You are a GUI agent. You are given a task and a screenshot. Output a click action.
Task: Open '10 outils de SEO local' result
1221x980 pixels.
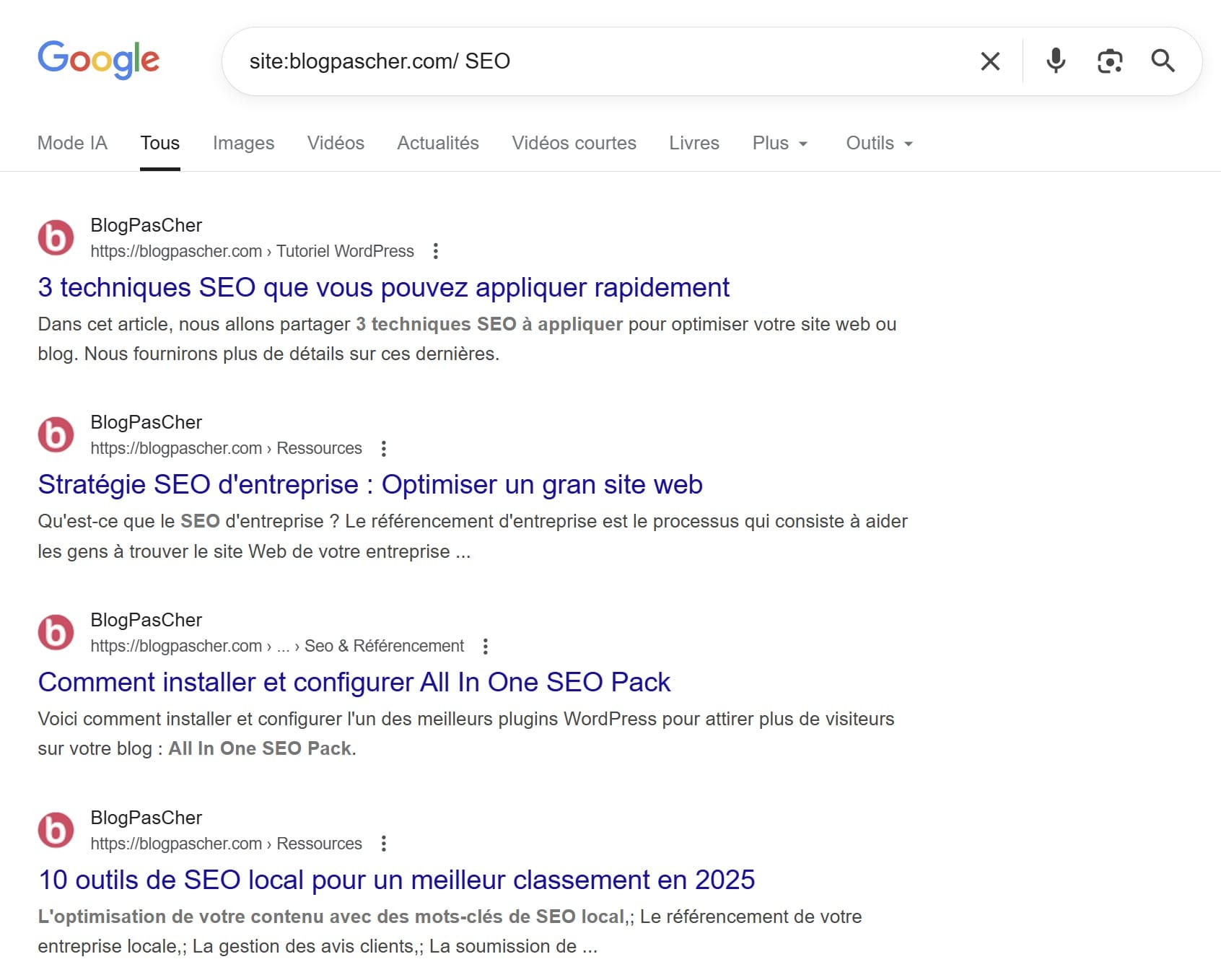396,880
